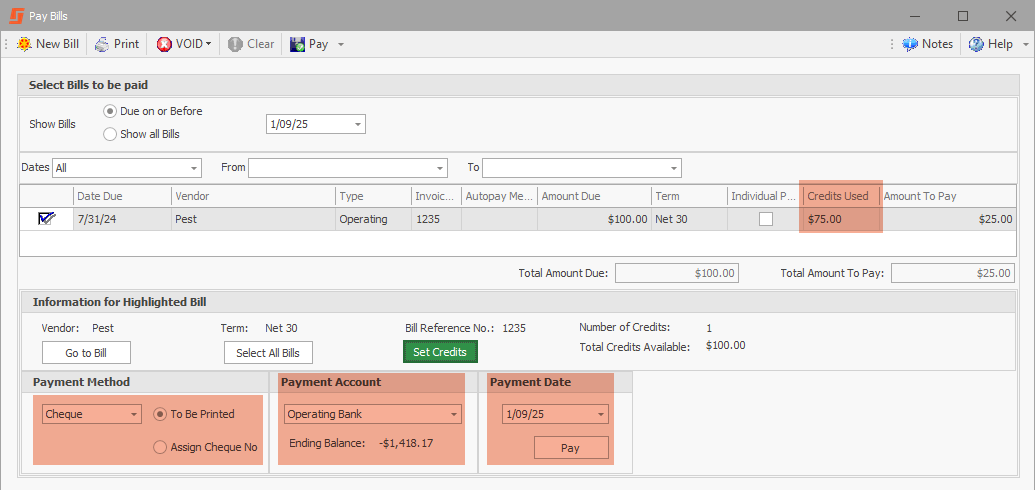Expand the Operating Bank account dropdown
The image size is (1035, 490).
pyautogui.click(x=454, y=414)
